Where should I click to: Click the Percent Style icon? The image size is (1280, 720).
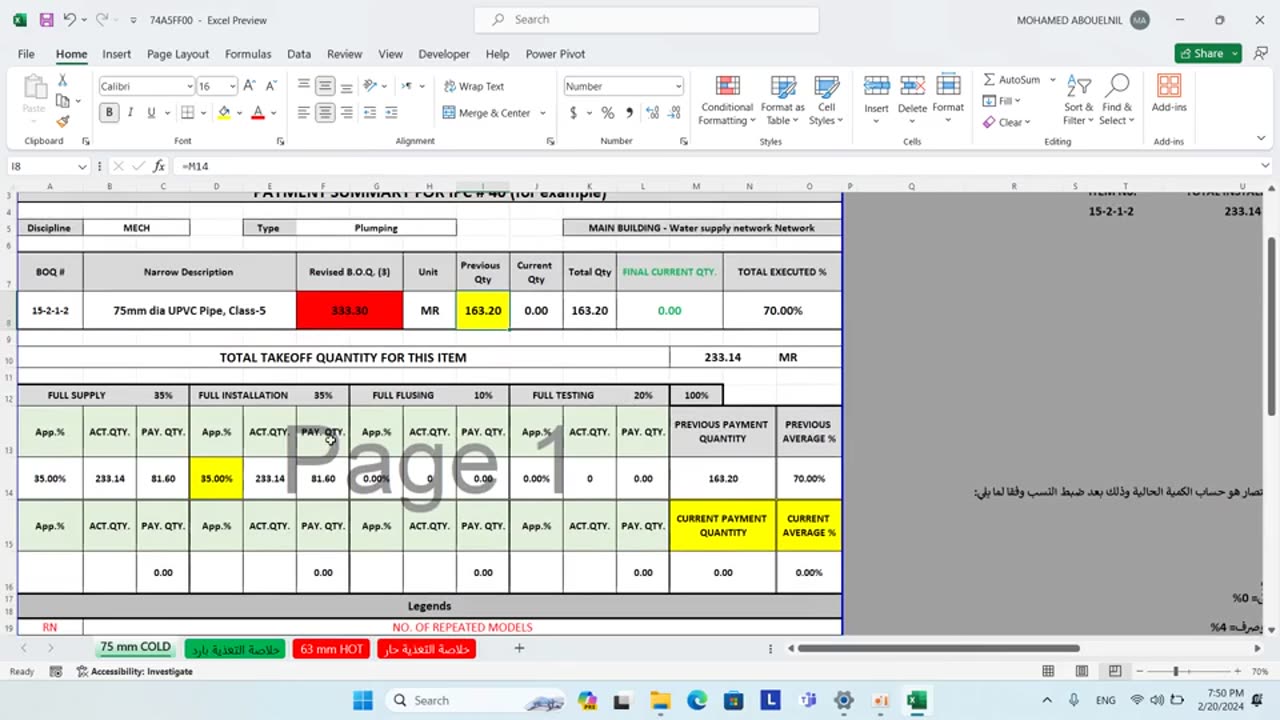[608, 113]
